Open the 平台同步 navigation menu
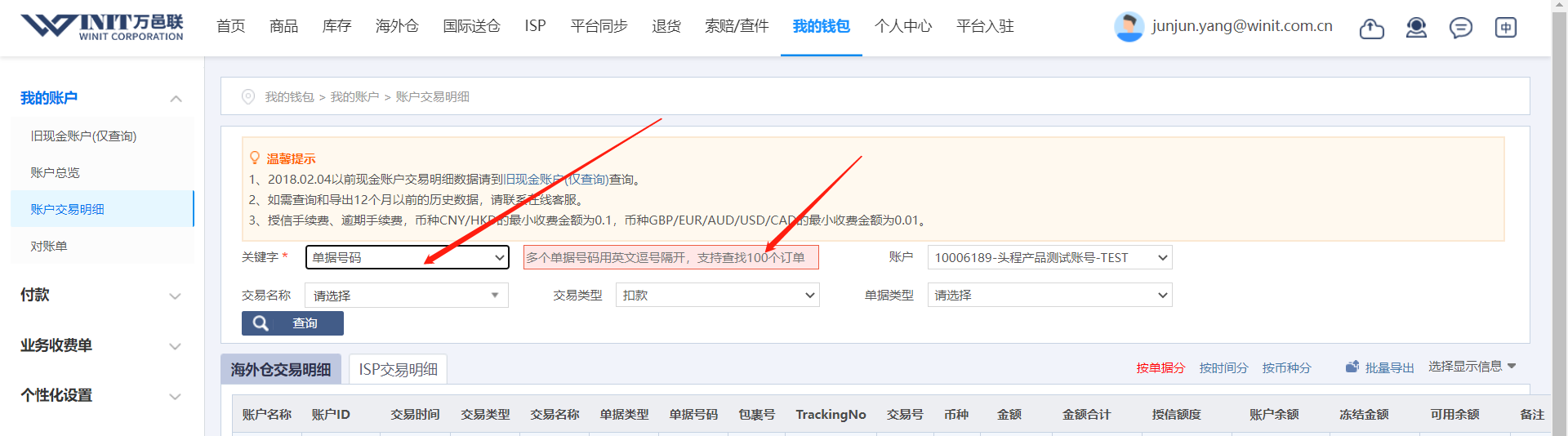This screenshot has width=1568, height=436. point(599,26)
